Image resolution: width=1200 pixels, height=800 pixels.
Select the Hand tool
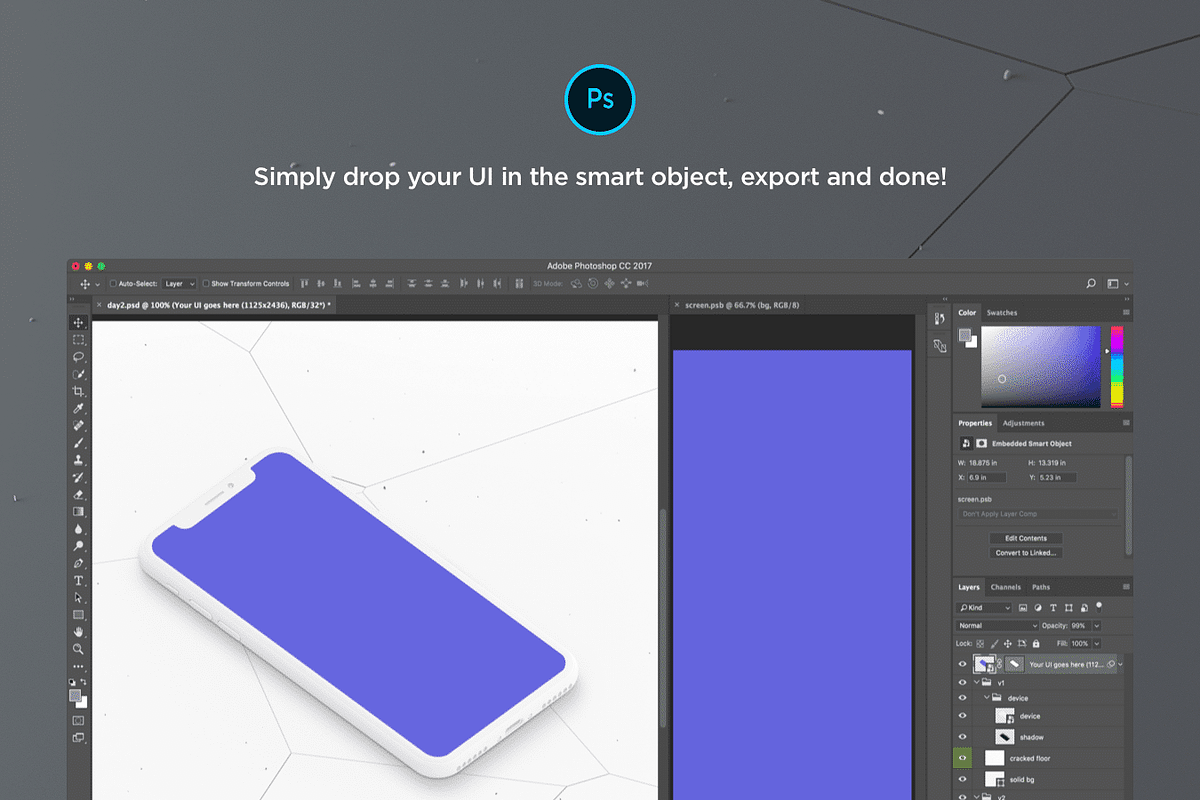(78, 632)
